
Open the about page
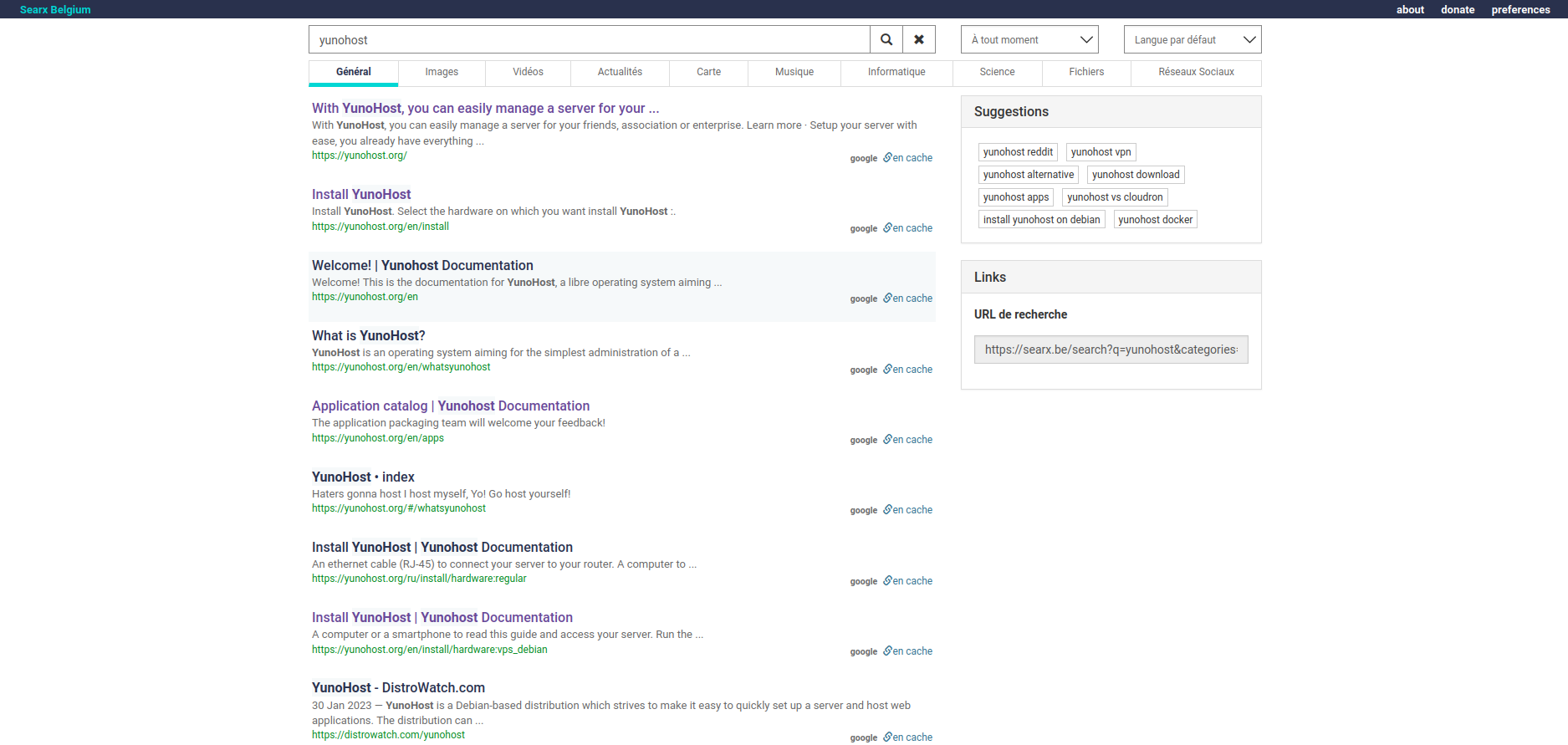tap(1410, 10)
